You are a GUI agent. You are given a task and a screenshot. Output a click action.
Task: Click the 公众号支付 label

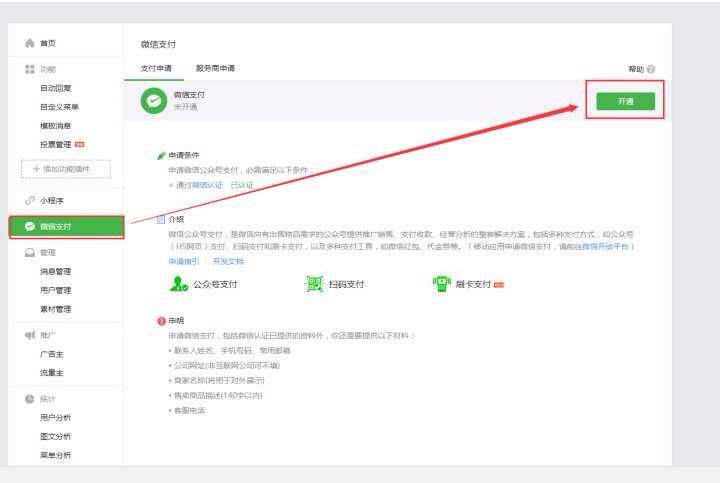215,284
